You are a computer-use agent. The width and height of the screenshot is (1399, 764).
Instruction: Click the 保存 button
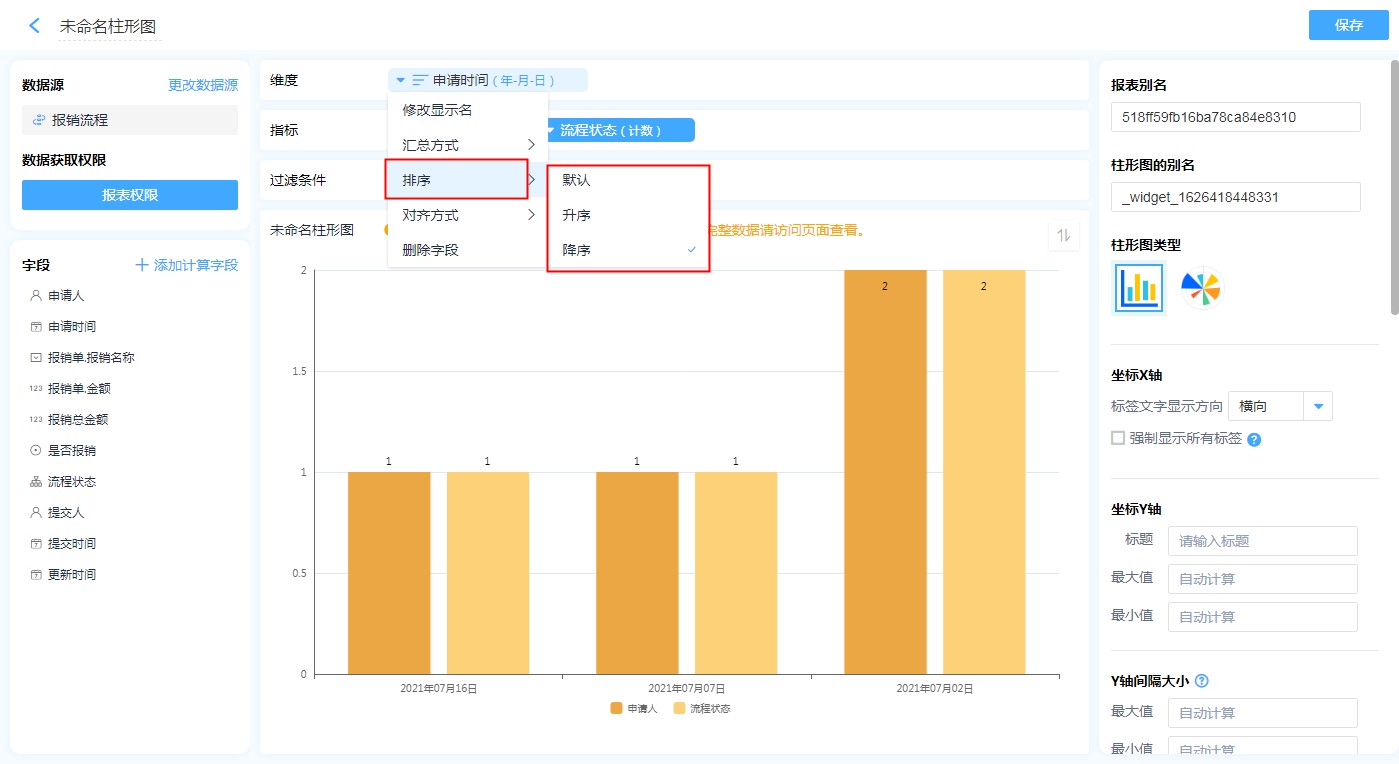[1348, 25]
